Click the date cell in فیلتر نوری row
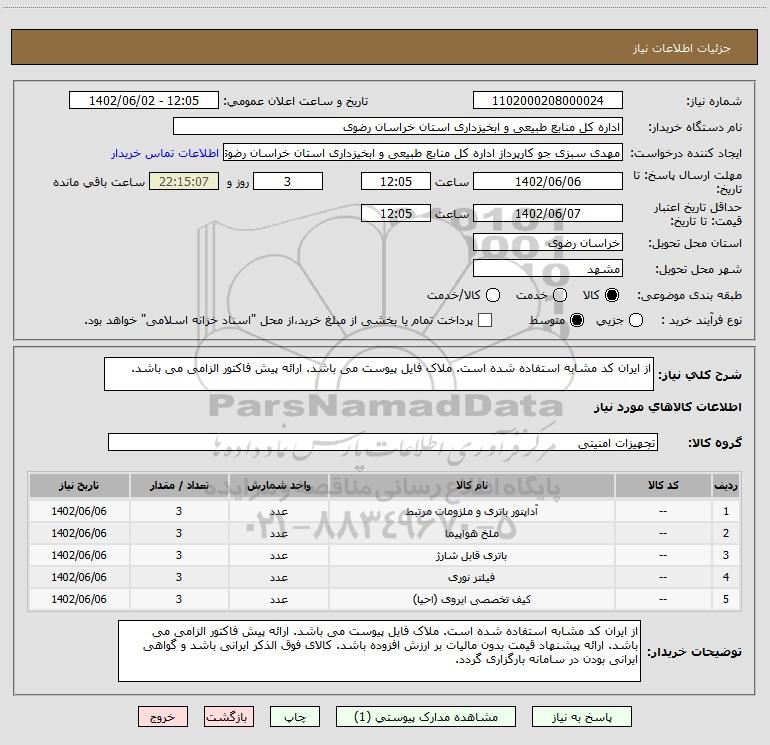 (79, 578)
